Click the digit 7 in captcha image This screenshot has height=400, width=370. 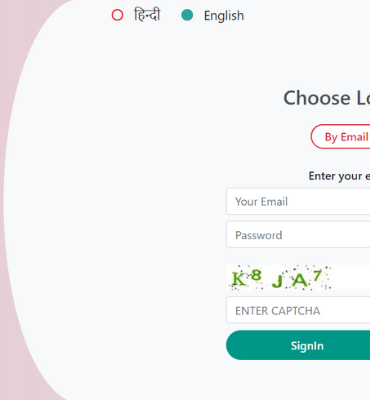tap(317, 276)
